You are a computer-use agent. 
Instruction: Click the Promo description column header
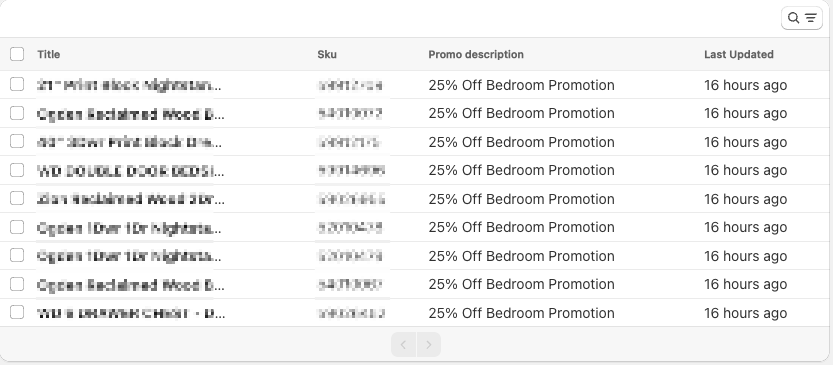tap(476, 54)
